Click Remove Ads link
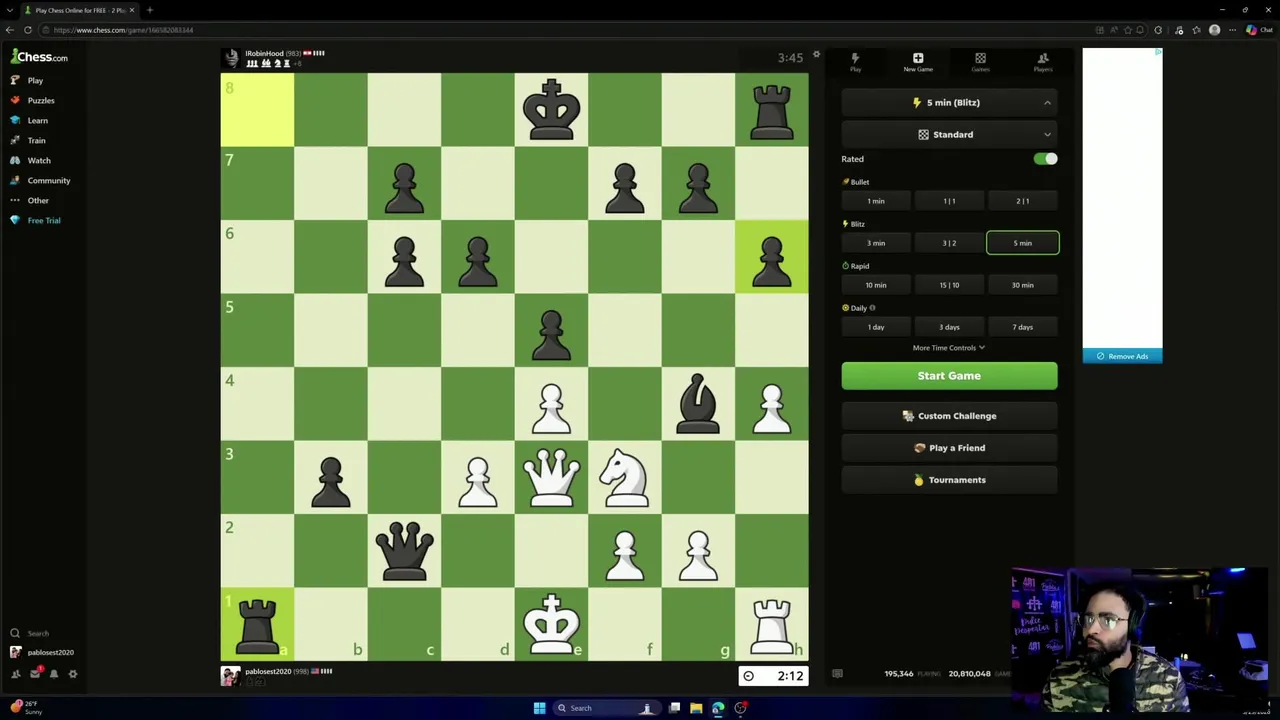 coord(1122,356)
